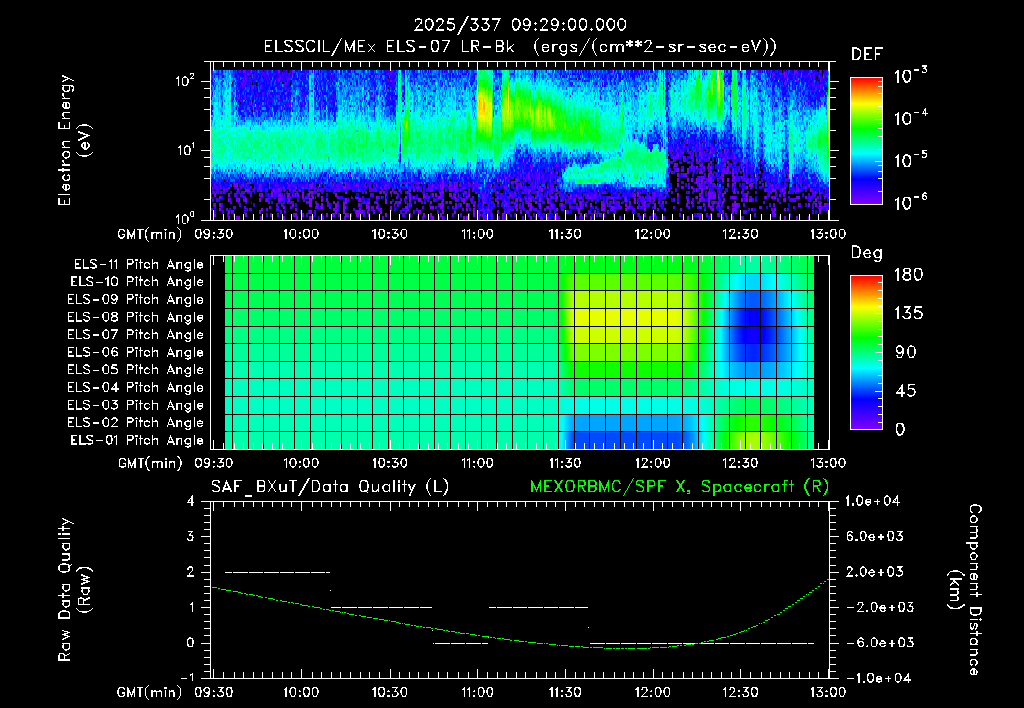Click the 12:30 tick label under the pitch angle panel
1024x708 pixels.
tap(741, 463)
